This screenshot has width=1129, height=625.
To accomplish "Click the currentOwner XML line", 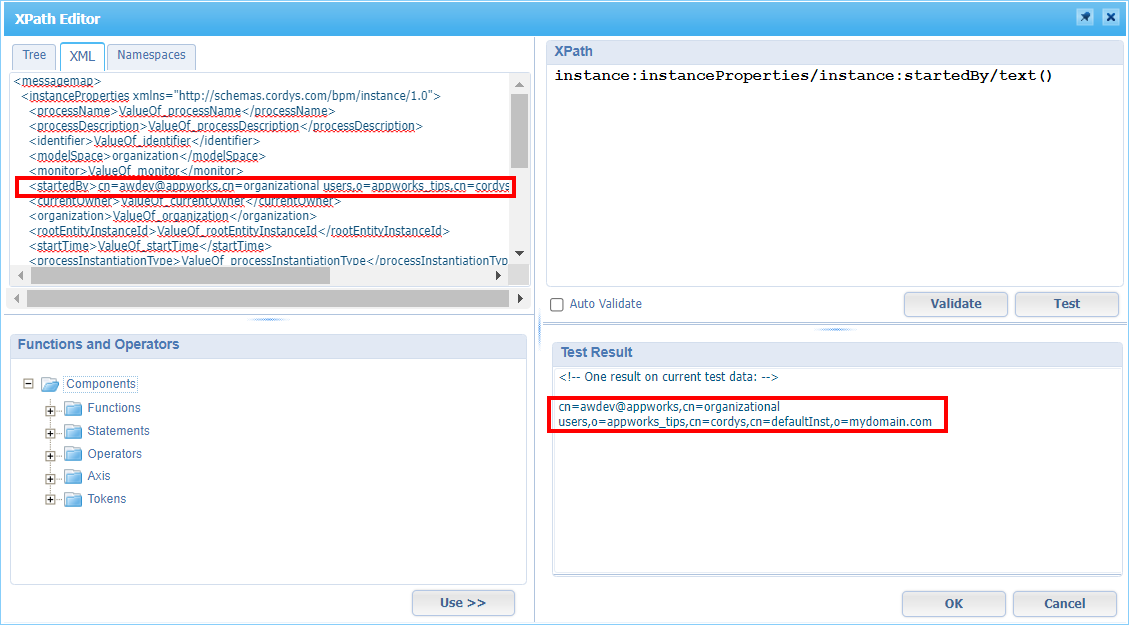I will 185,201.
